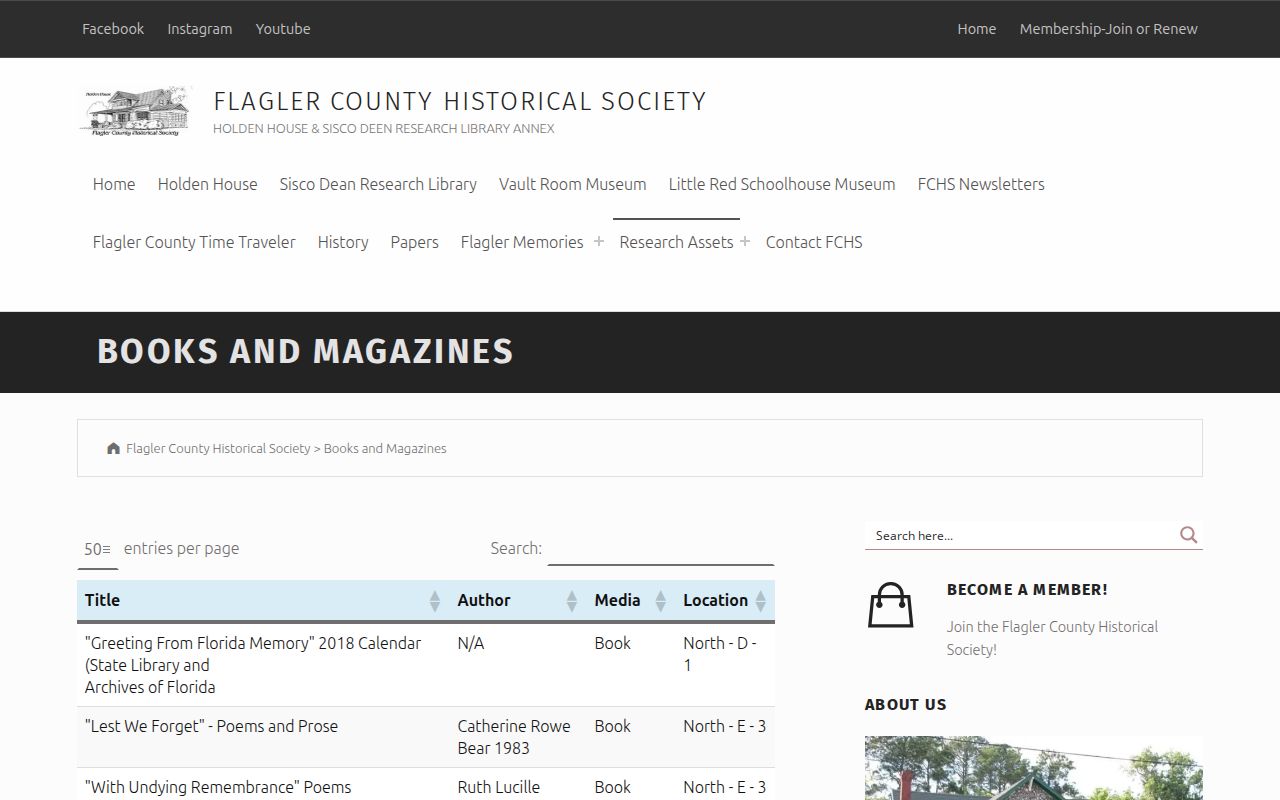This screenshot has width=1280, height=800.
Task: Open the Instagram link in top bar
Action: pos(200,29)
